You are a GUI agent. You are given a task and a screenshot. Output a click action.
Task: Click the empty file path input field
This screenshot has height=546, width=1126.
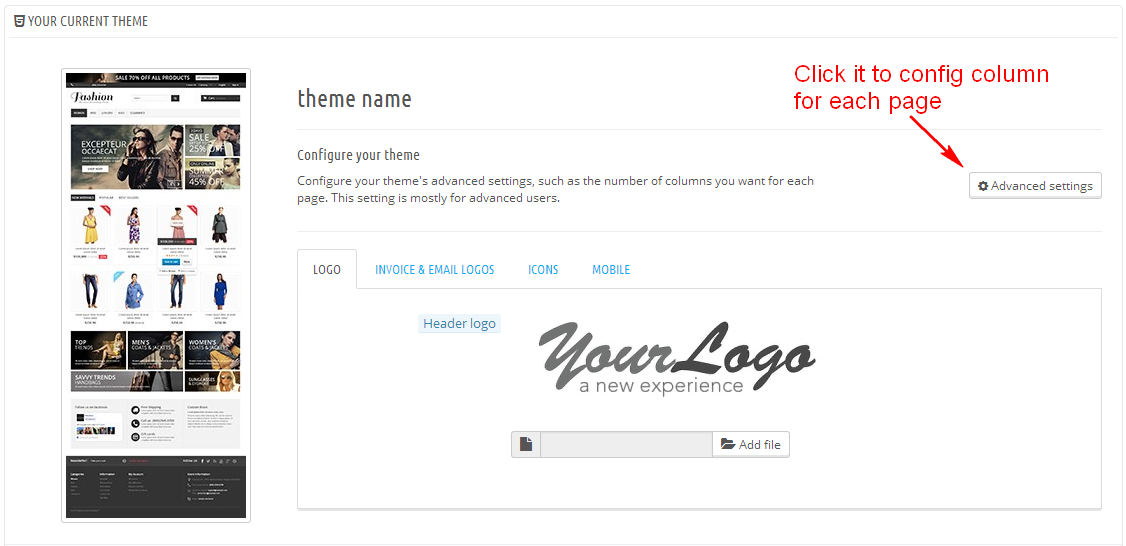click(627, 445)
